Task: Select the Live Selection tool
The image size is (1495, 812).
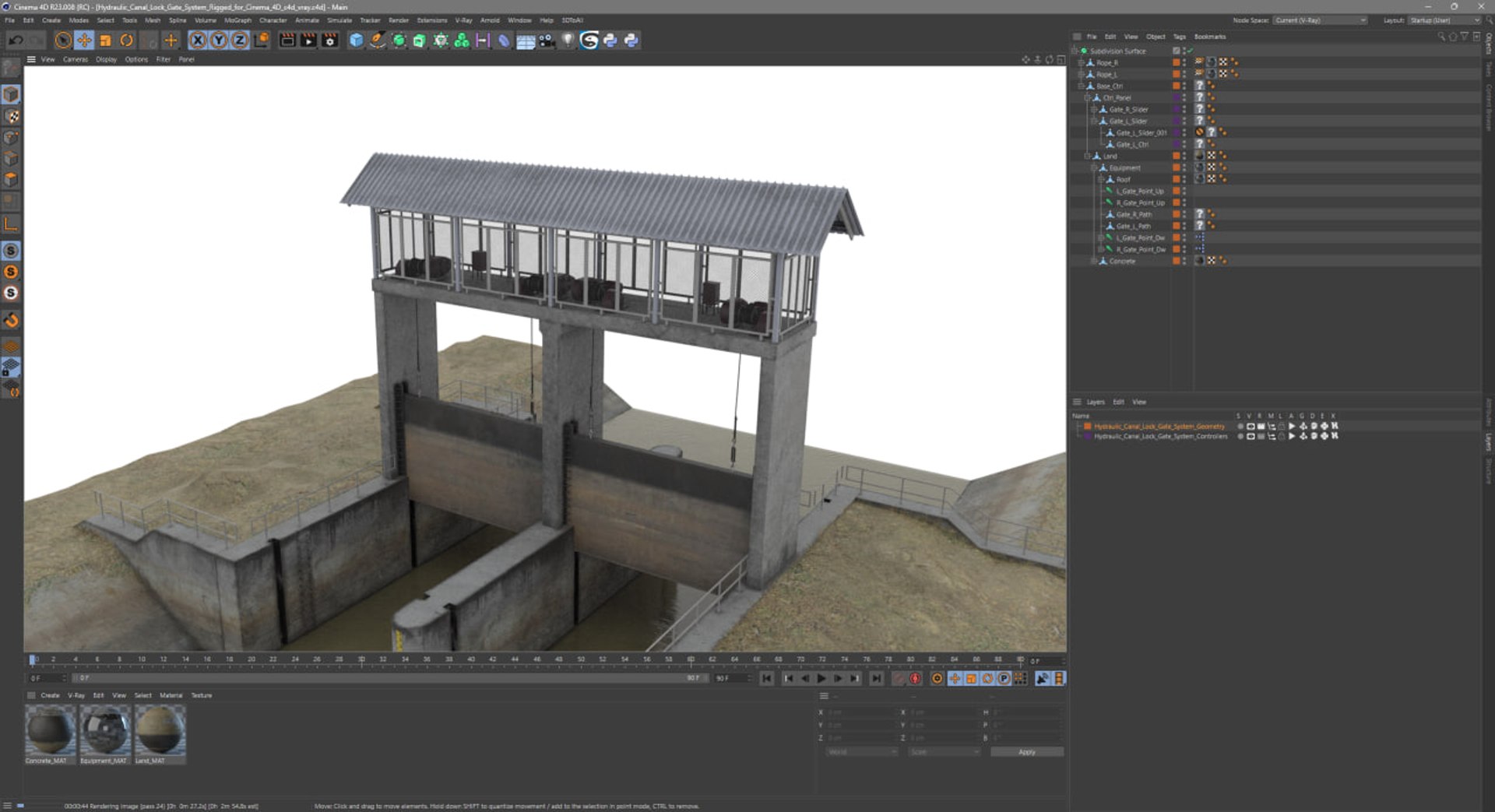Action: [x=63, y=40]
